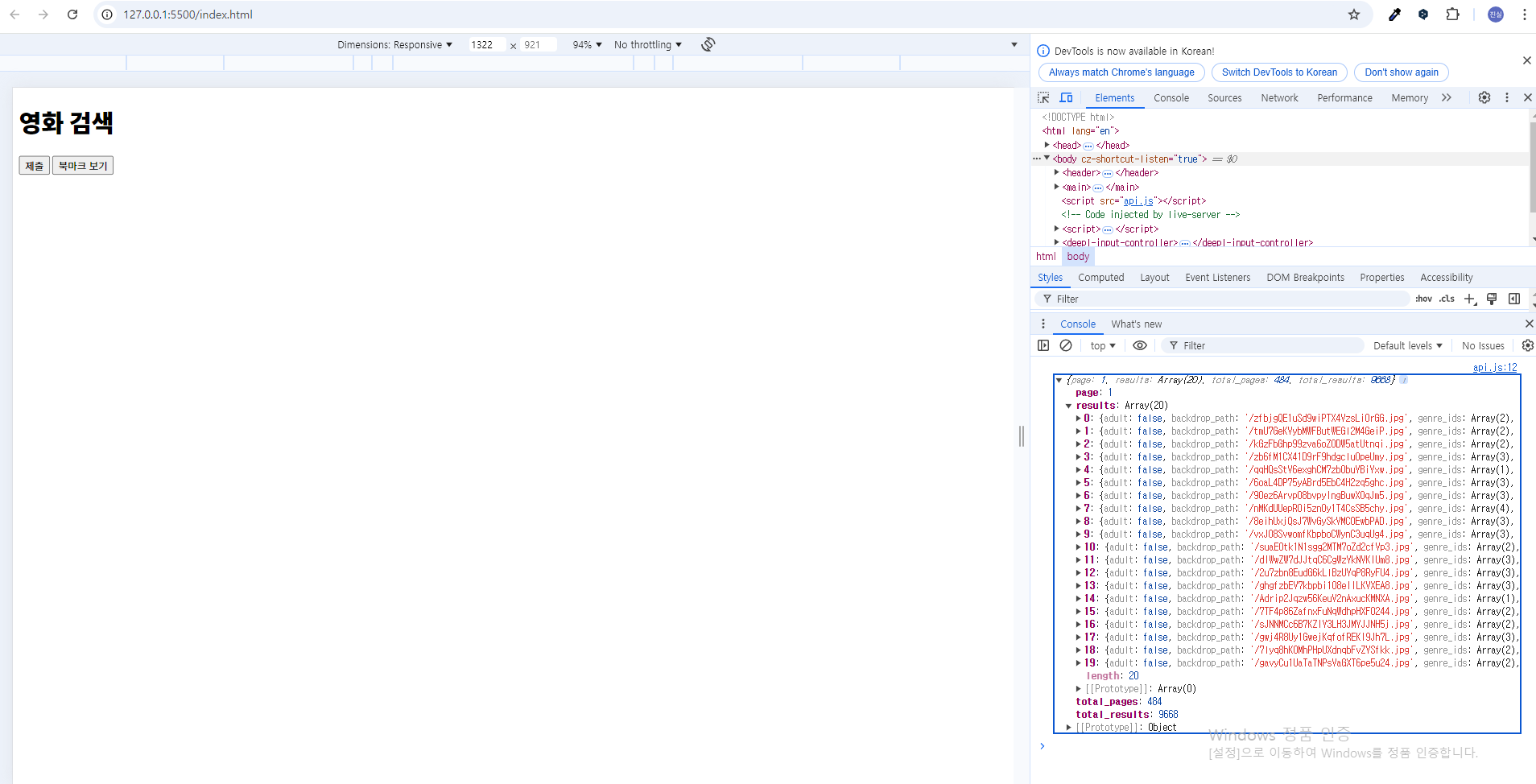Show the console sidebar
Viewport: 1536px width, 784px height.
tap(1043, 345)
